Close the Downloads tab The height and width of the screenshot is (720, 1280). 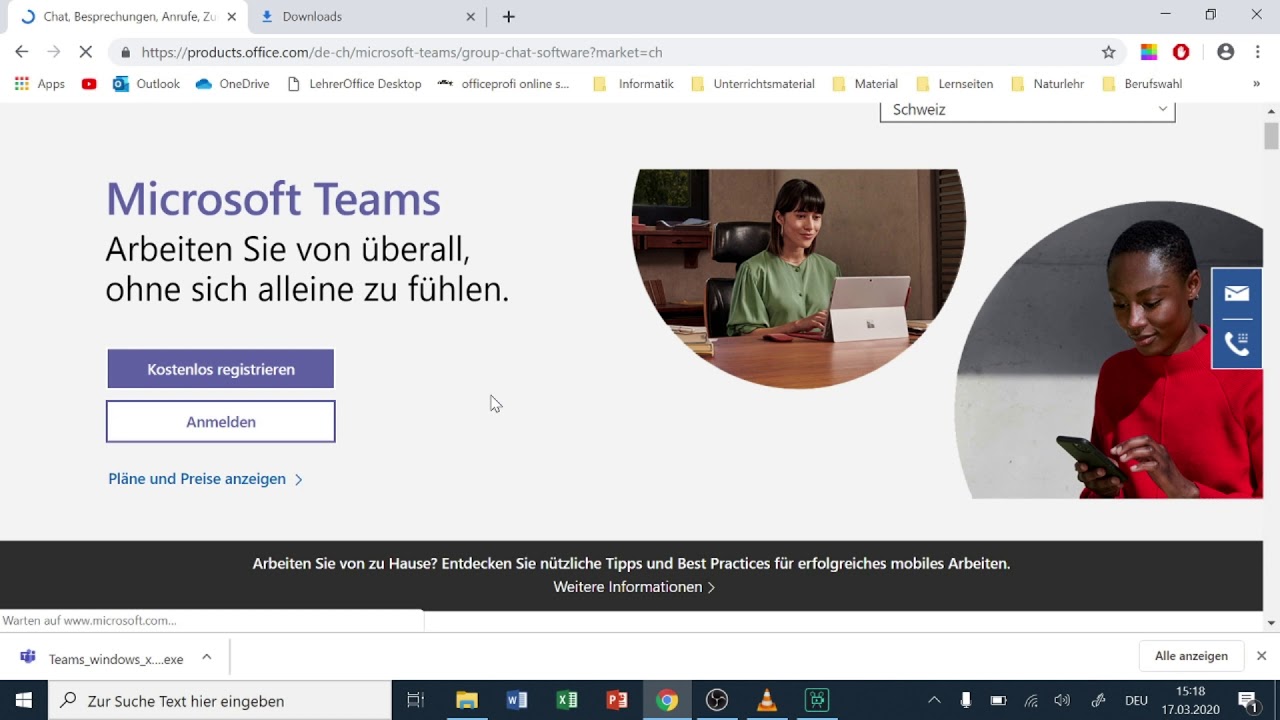471,16
